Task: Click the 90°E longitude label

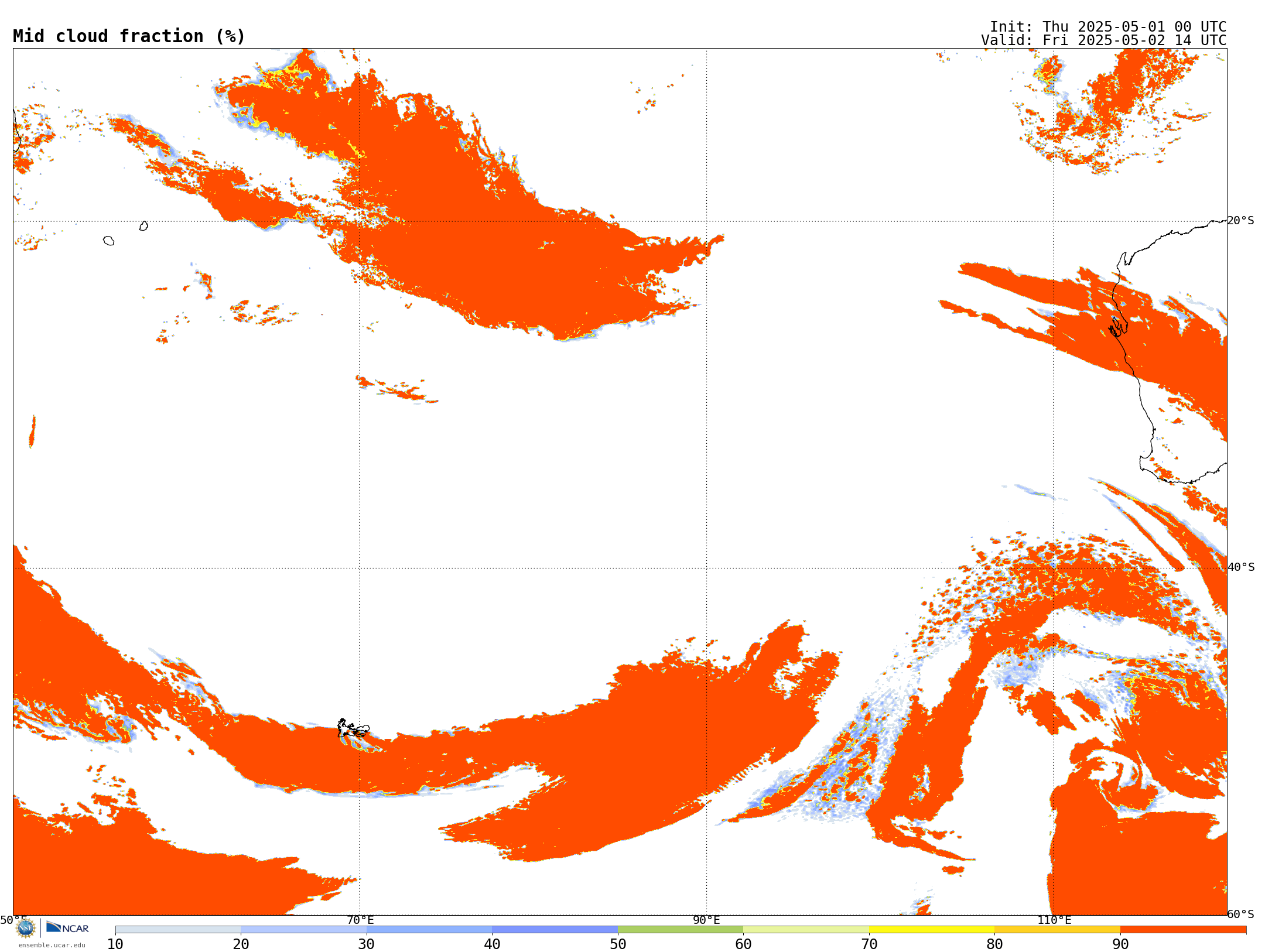Action: 707,920
